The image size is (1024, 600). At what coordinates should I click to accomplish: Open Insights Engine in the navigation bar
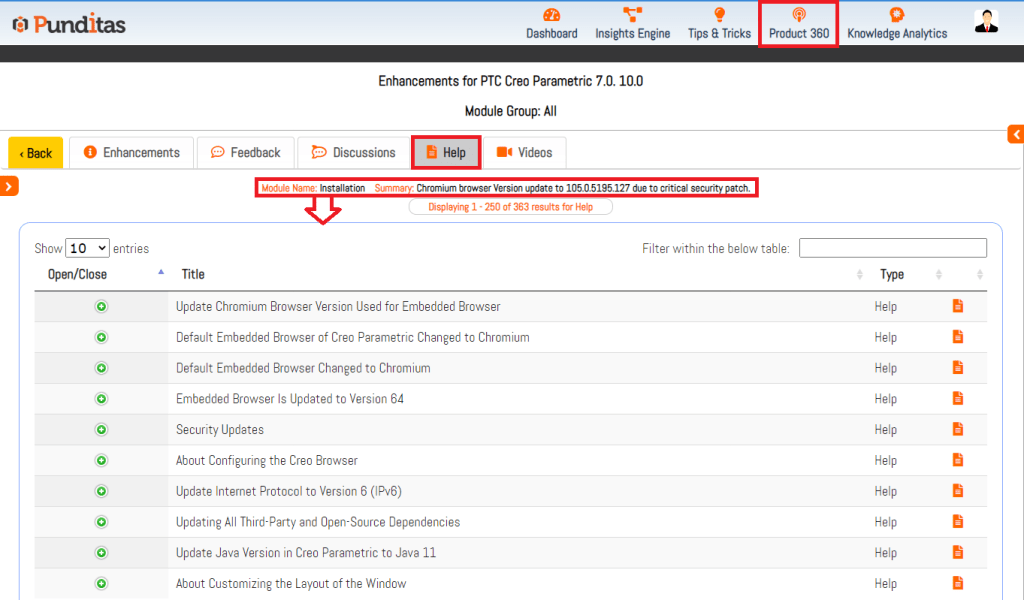[632, 23]
